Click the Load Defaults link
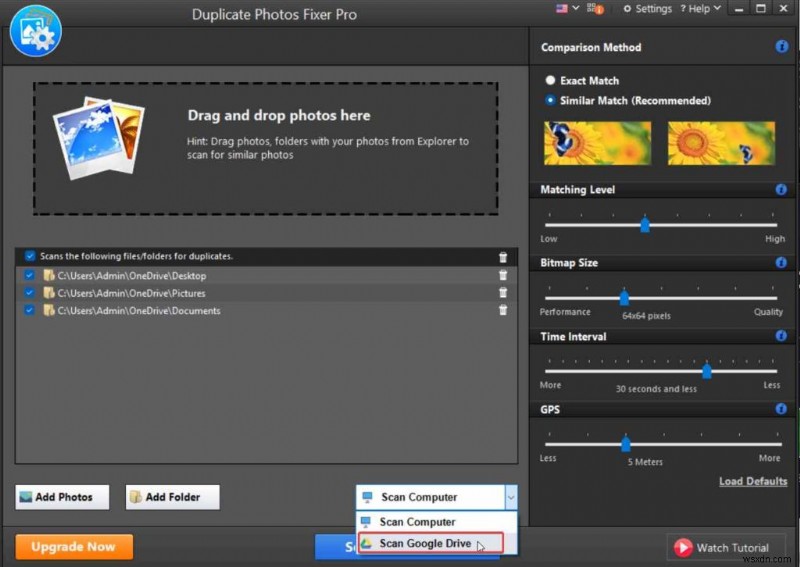Viewport: 800px width, 567px height. [753, 481]
